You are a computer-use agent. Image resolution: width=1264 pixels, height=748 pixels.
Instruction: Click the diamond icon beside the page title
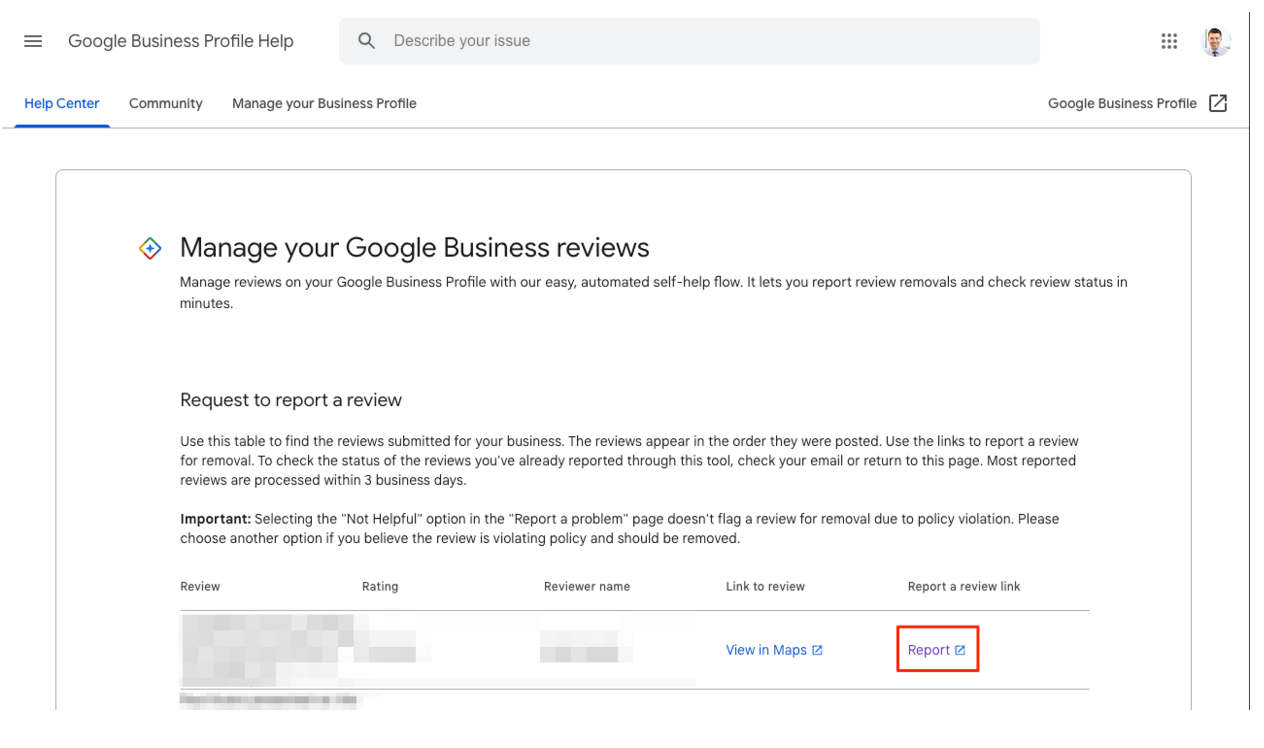[150, 248]
